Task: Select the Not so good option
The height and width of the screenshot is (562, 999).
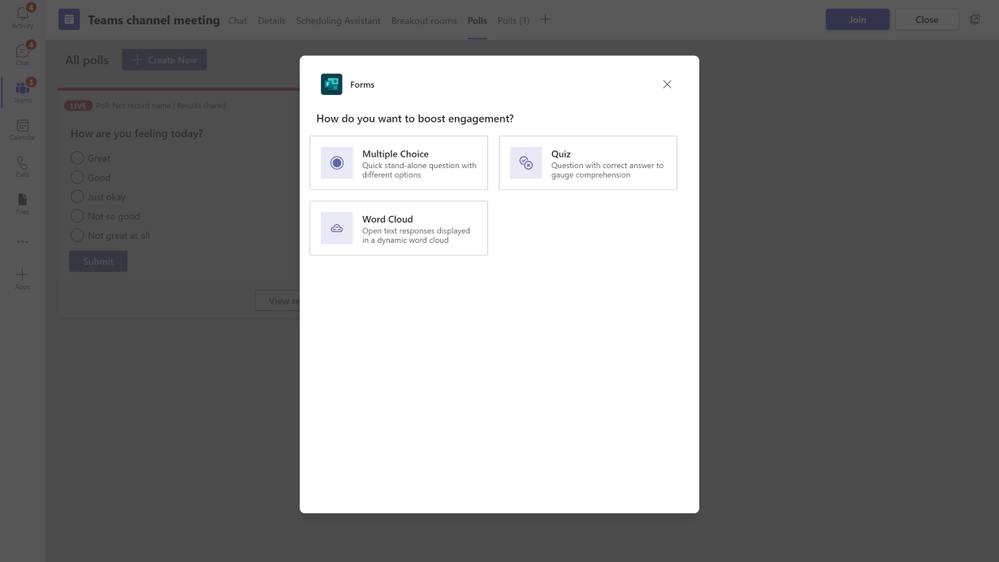Action: click(x=77, y=216)
